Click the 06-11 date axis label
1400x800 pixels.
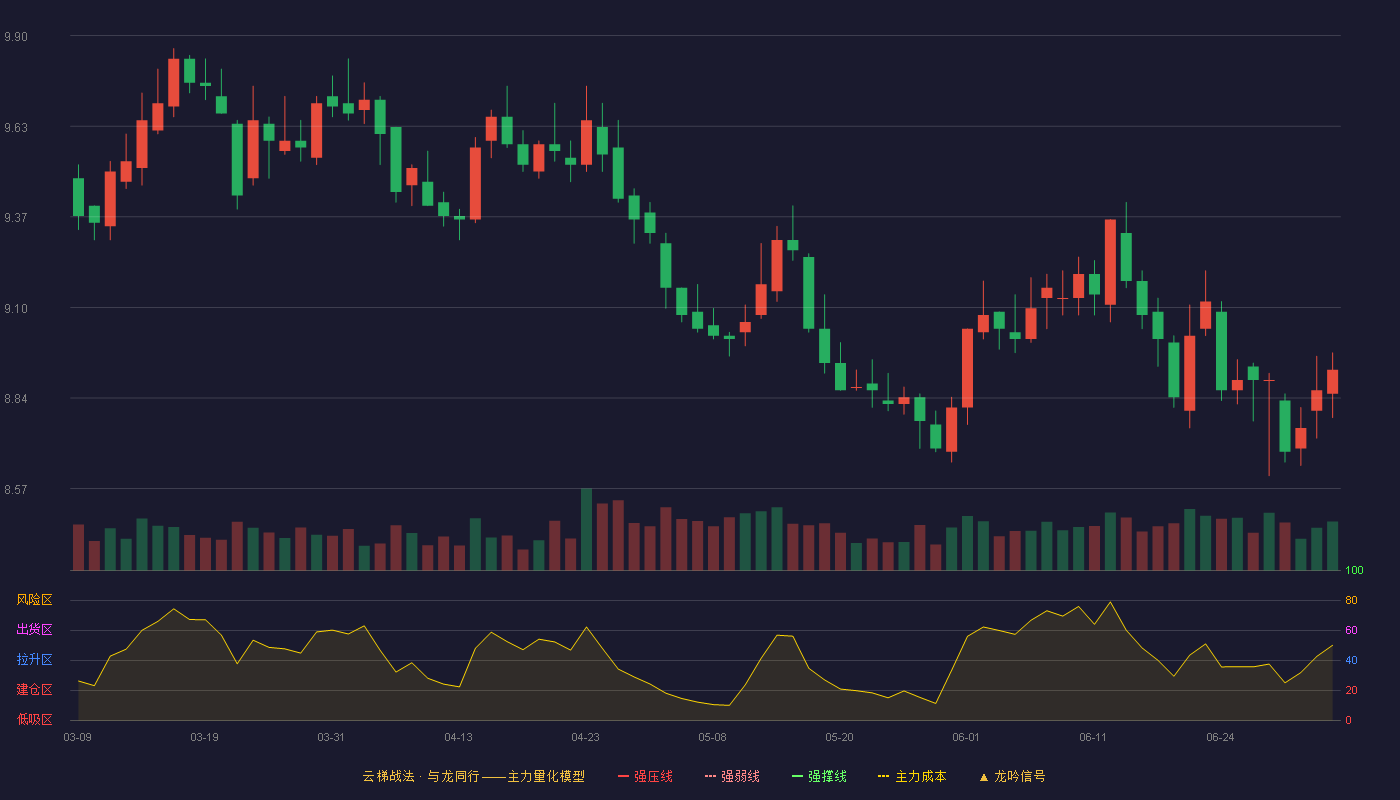pos(1094,737)
